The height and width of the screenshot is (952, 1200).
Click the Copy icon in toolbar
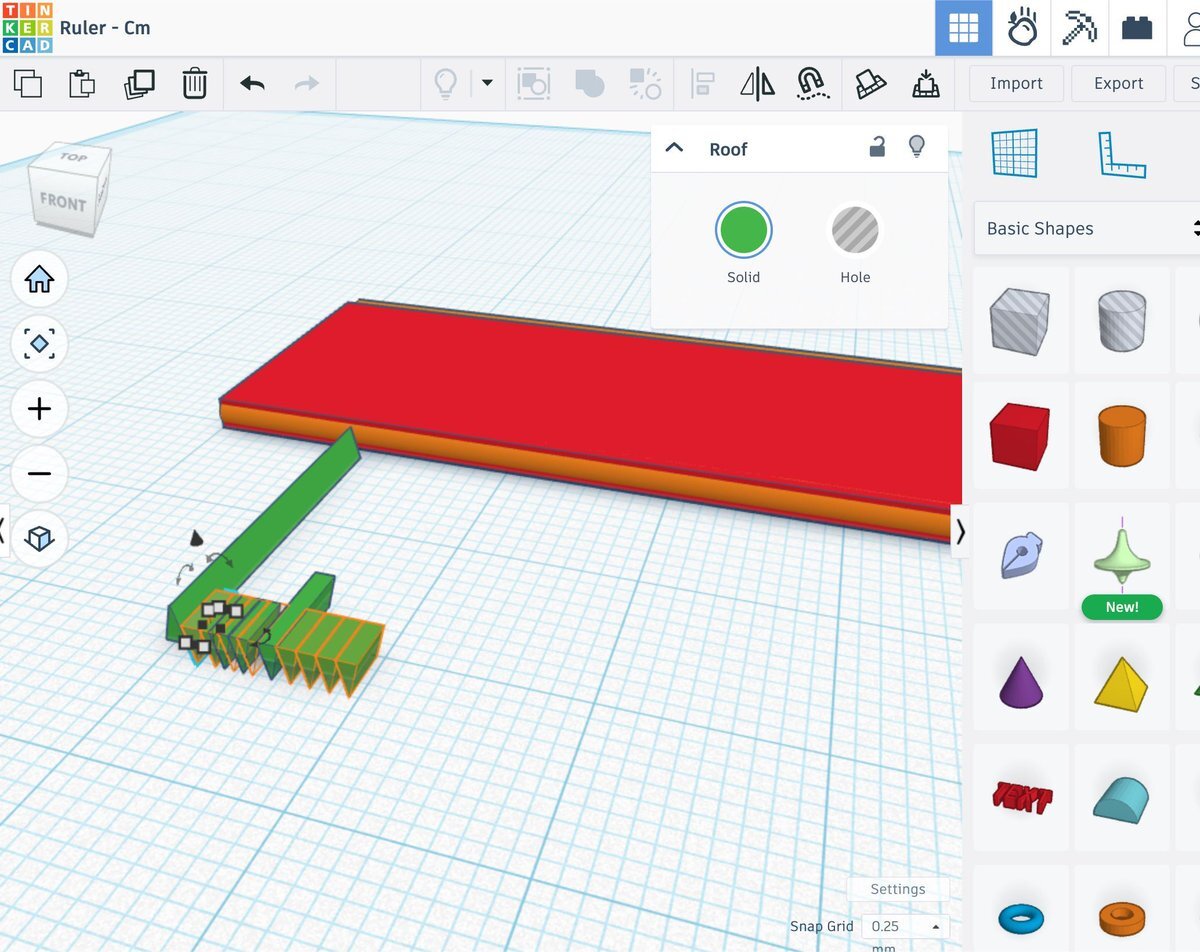28,84
